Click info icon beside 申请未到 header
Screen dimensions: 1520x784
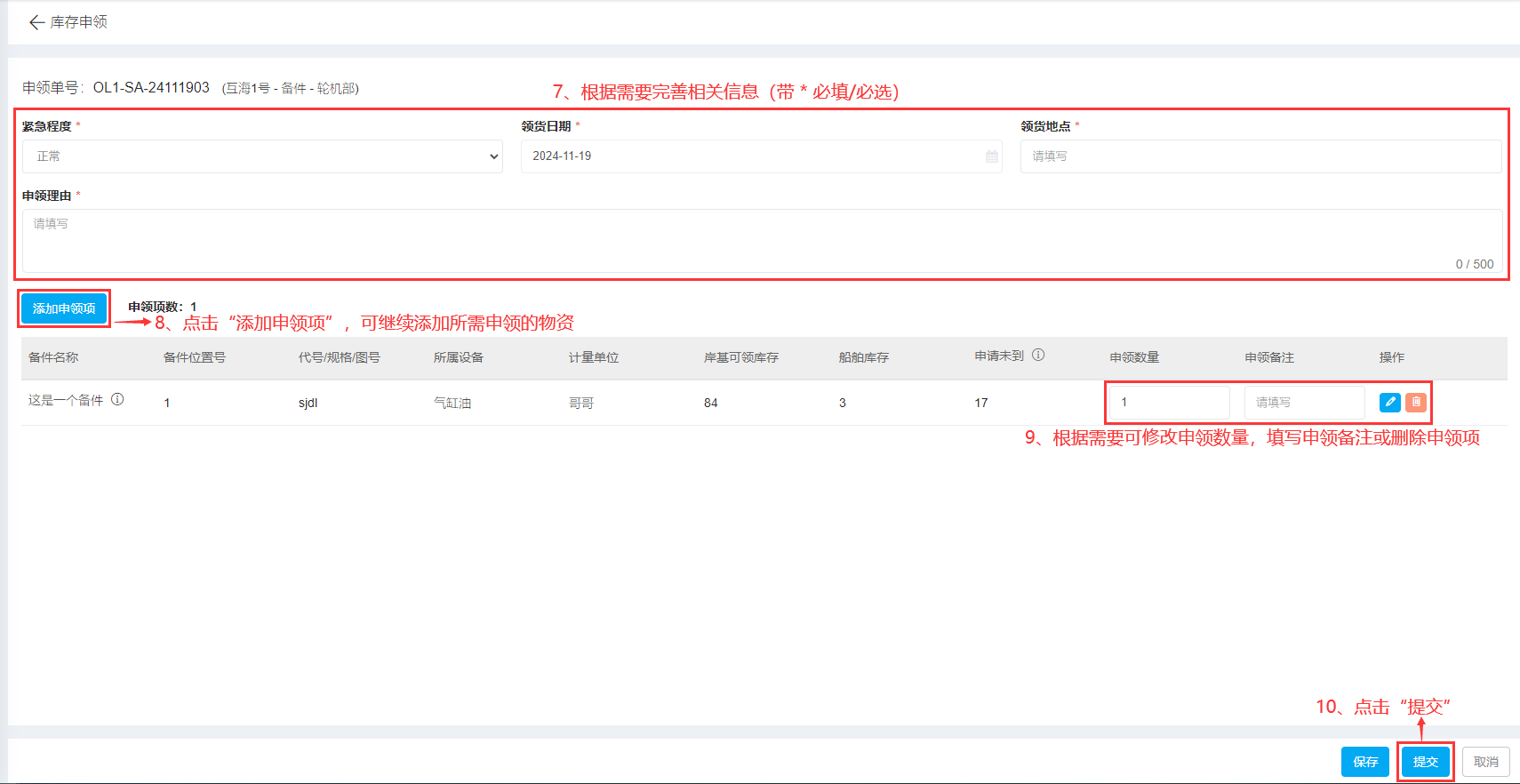[1038, 355]
